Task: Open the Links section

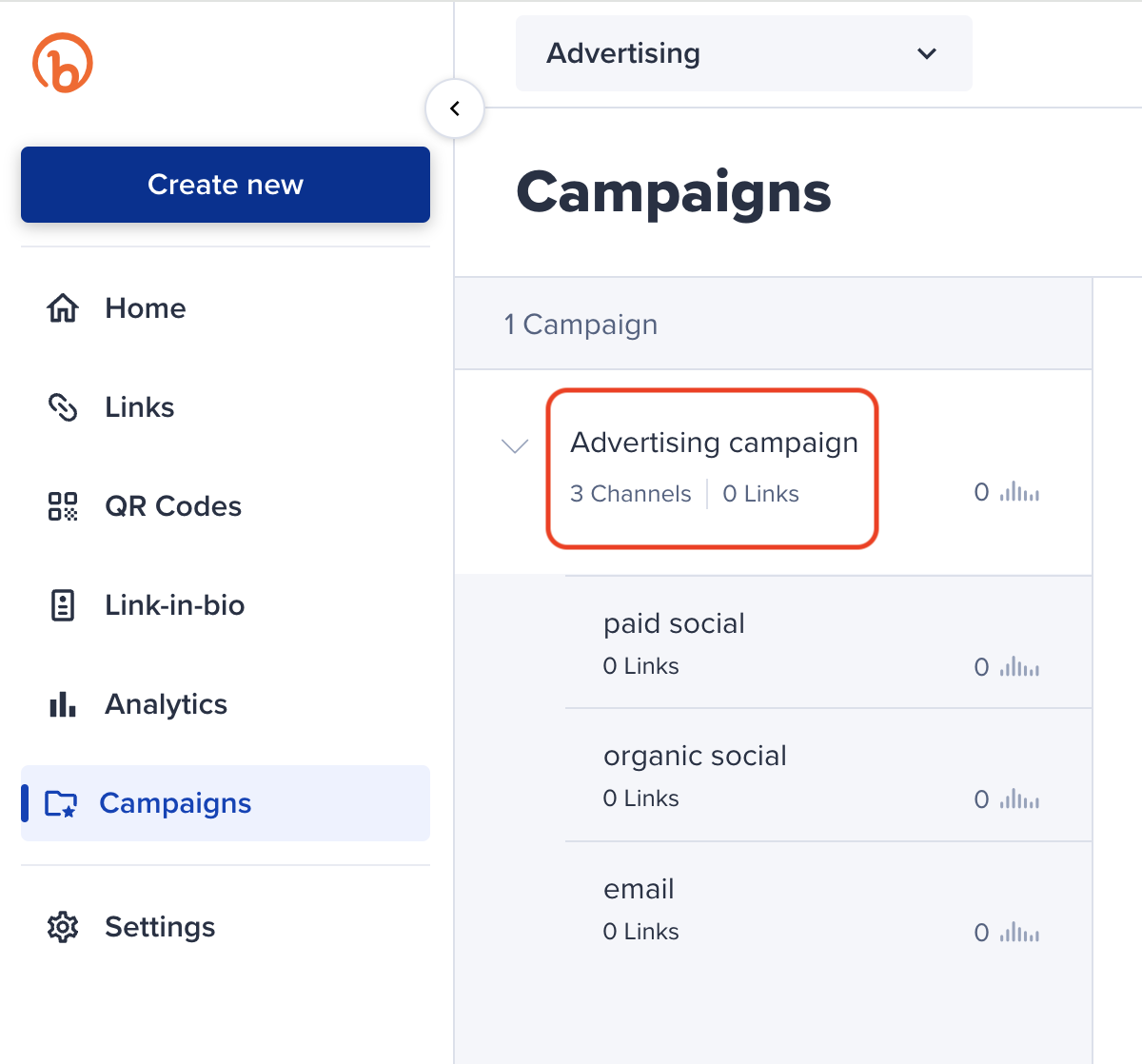Action: pos(139,407)
